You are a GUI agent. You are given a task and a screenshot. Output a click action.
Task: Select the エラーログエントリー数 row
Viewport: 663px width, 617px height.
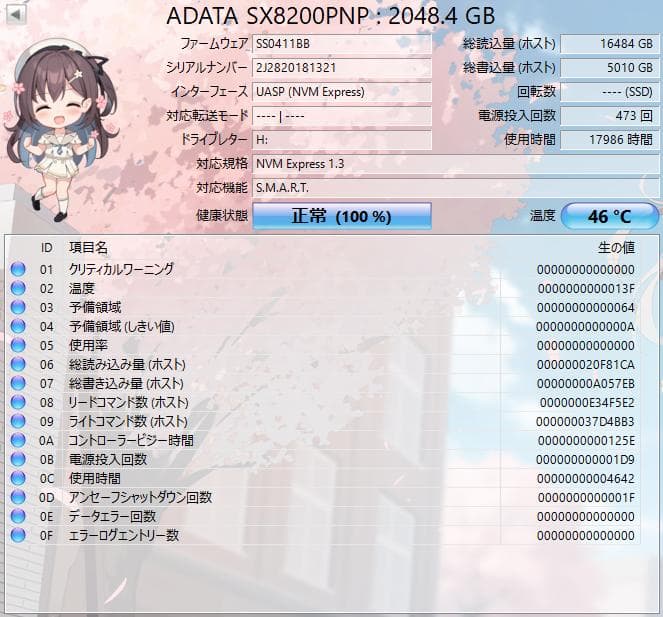323,536
